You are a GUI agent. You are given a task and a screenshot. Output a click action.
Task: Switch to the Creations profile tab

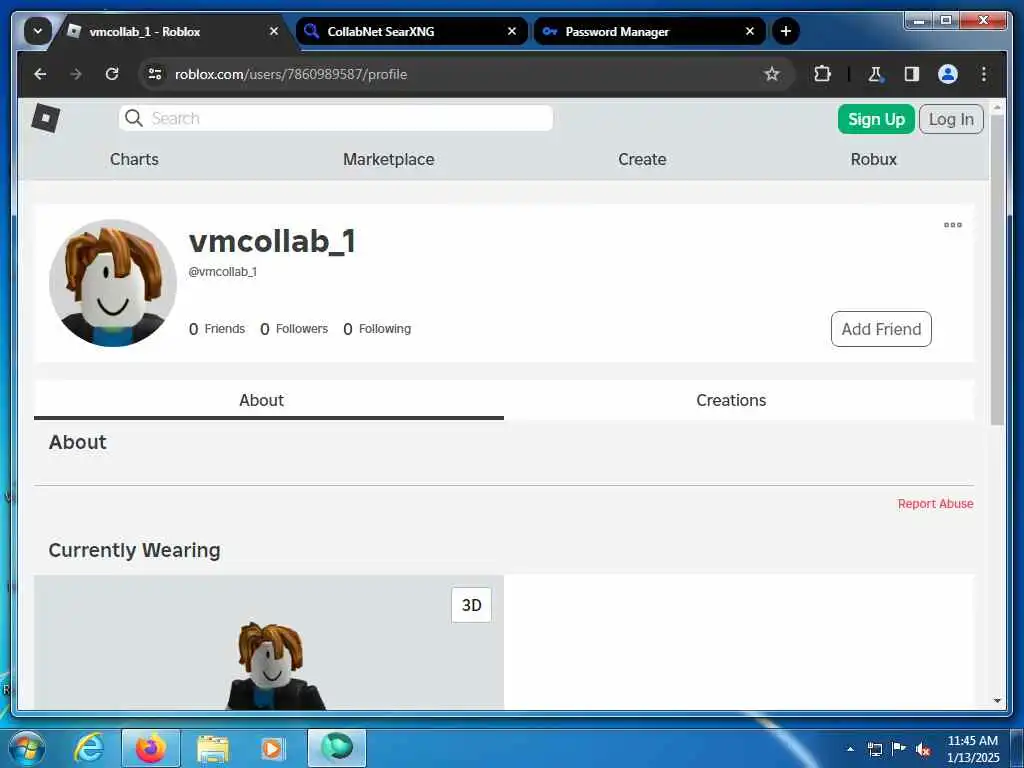pos(731,400)
